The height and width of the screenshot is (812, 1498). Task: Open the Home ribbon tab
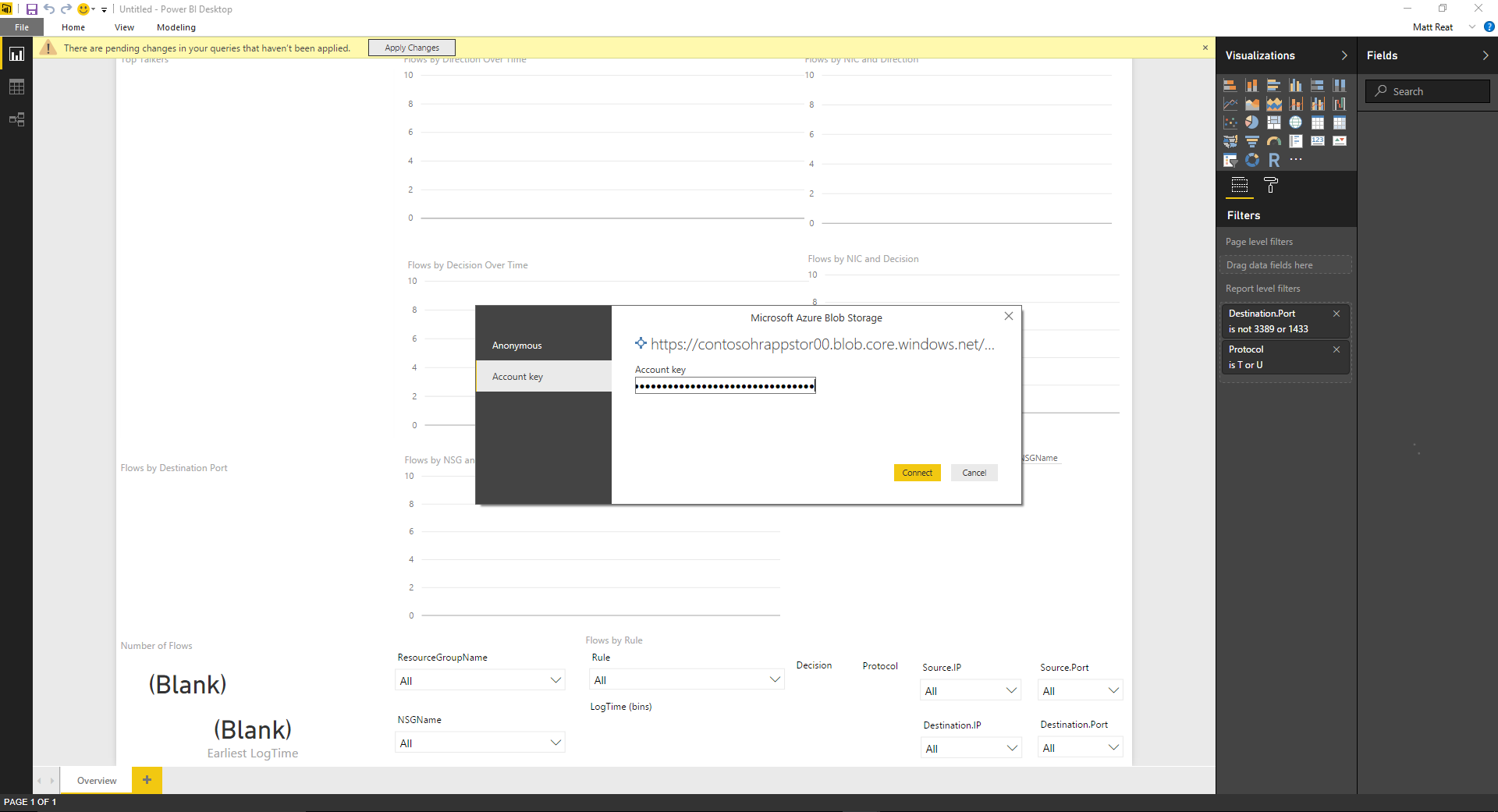tap(73, 27)
